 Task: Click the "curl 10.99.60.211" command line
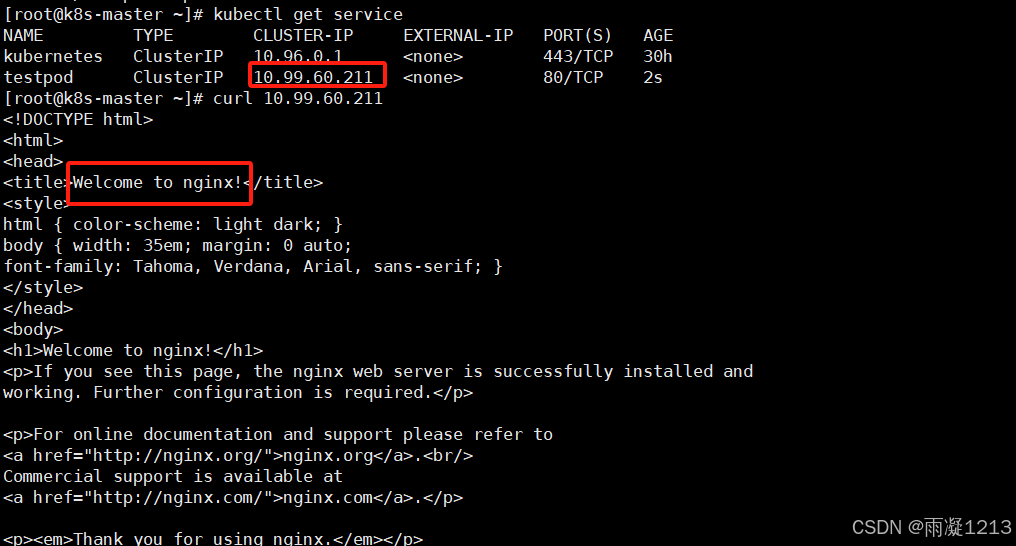(298, 98)
